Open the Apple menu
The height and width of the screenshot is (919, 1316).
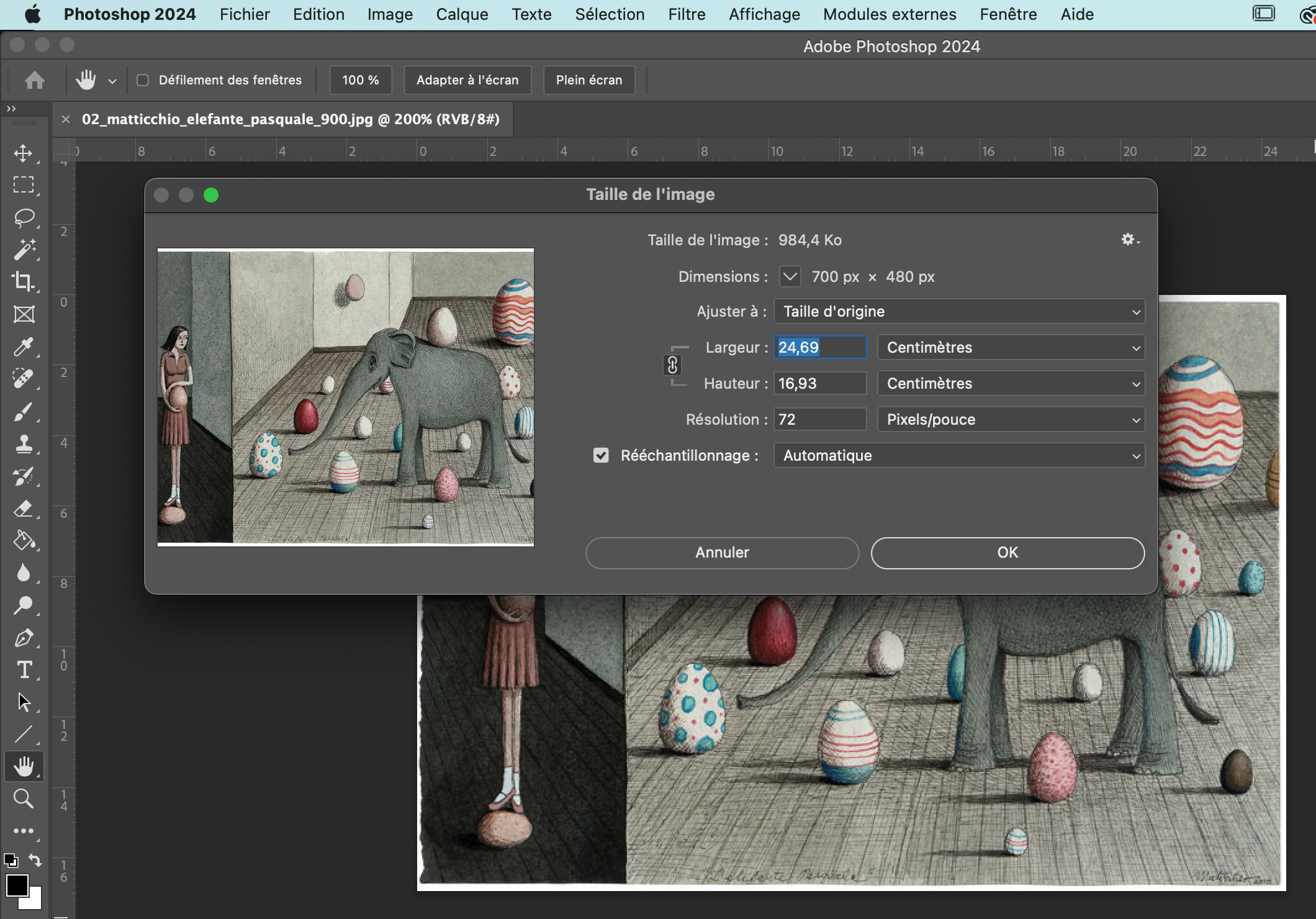click(32, 14)
